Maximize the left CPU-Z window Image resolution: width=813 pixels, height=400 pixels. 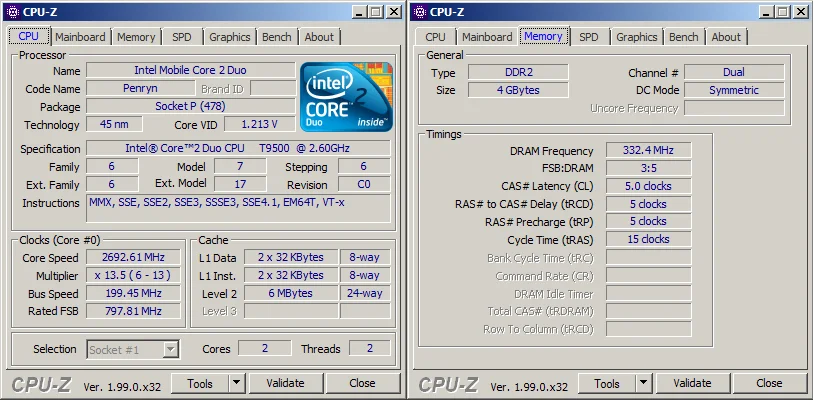pos(376,11)
